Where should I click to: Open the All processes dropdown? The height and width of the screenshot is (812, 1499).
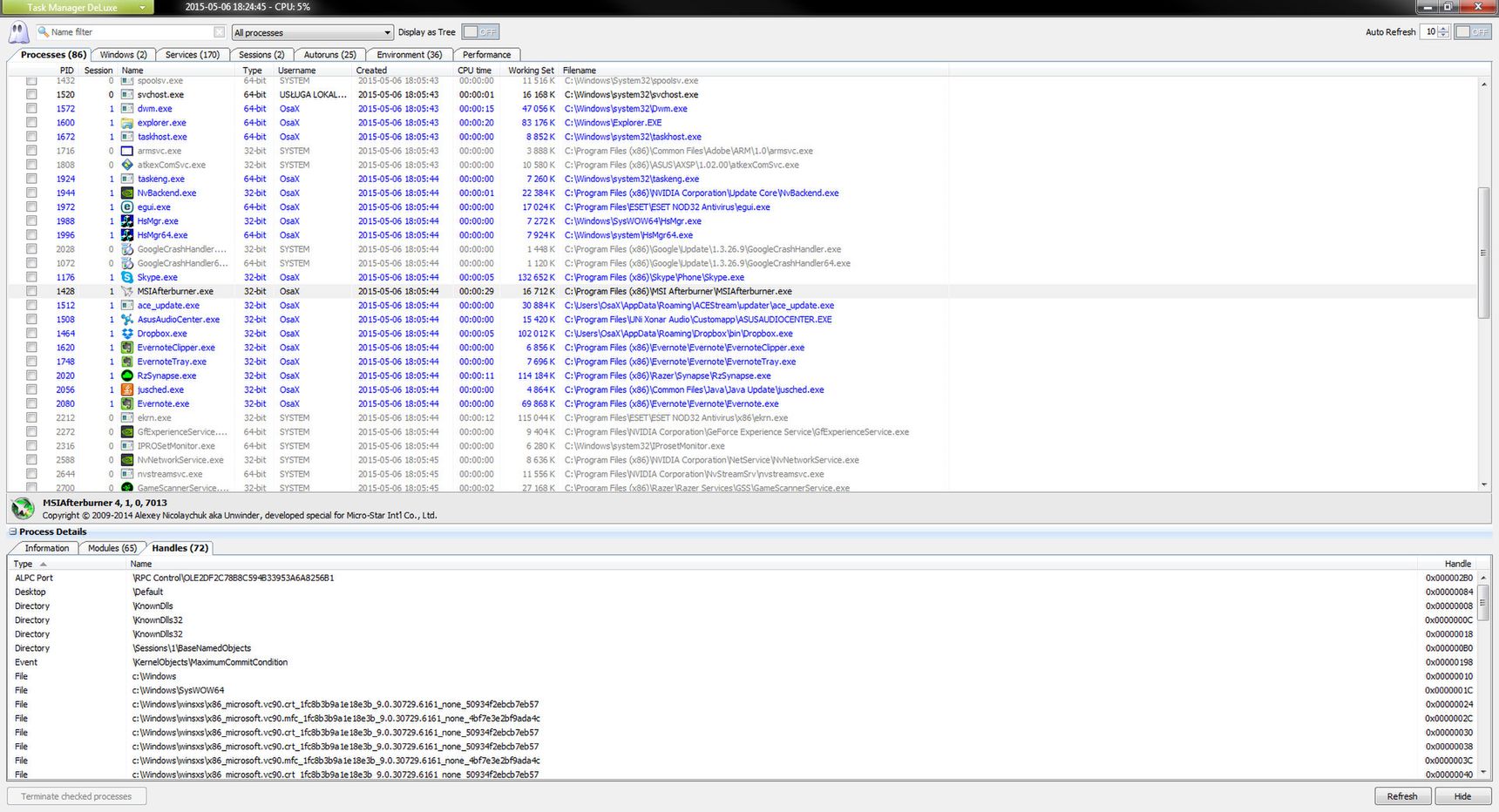click(312, 32)
